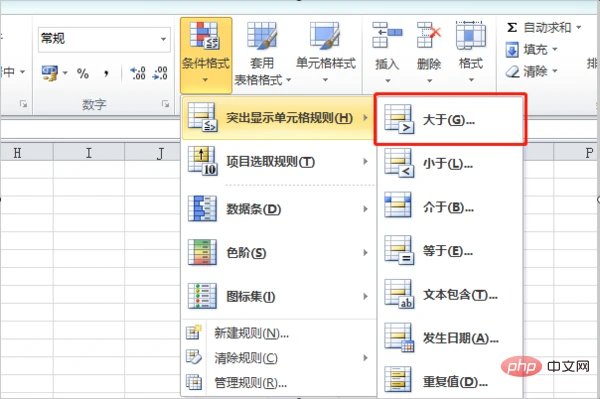
Task: Expand the 填充 dropdown arrow
Action: (x=554, y=49)
